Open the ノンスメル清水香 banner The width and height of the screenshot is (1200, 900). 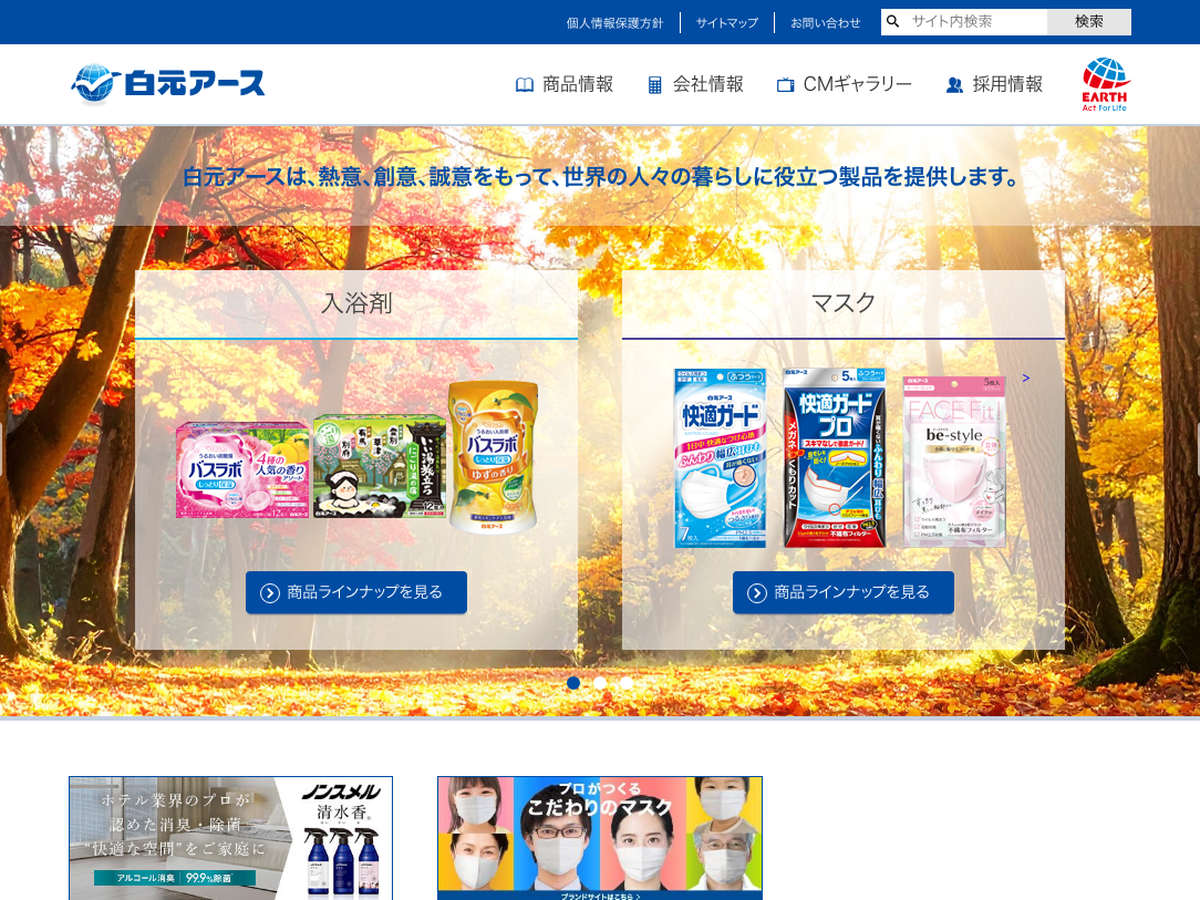click(x=231, y=838)
